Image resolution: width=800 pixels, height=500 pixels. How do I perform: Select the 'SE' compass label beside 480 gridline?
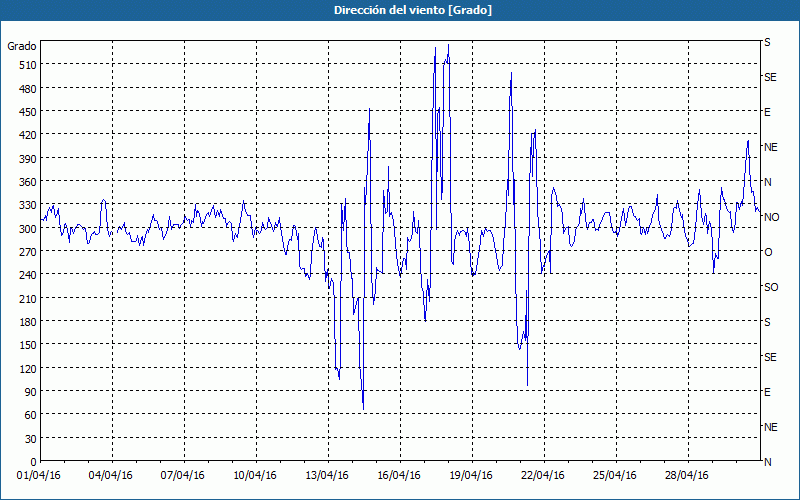pos(770,77)
